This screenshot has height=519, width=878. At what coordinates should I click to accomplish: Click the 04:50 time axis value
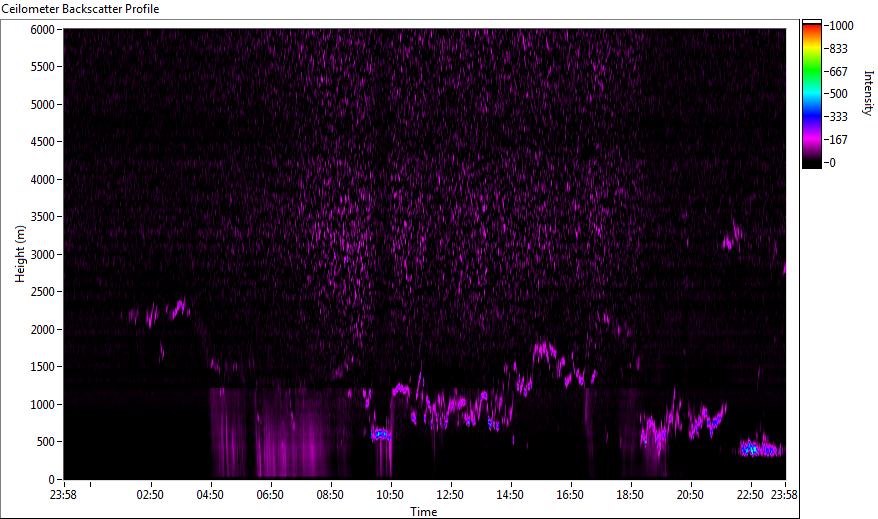click(x=210, y=495)
